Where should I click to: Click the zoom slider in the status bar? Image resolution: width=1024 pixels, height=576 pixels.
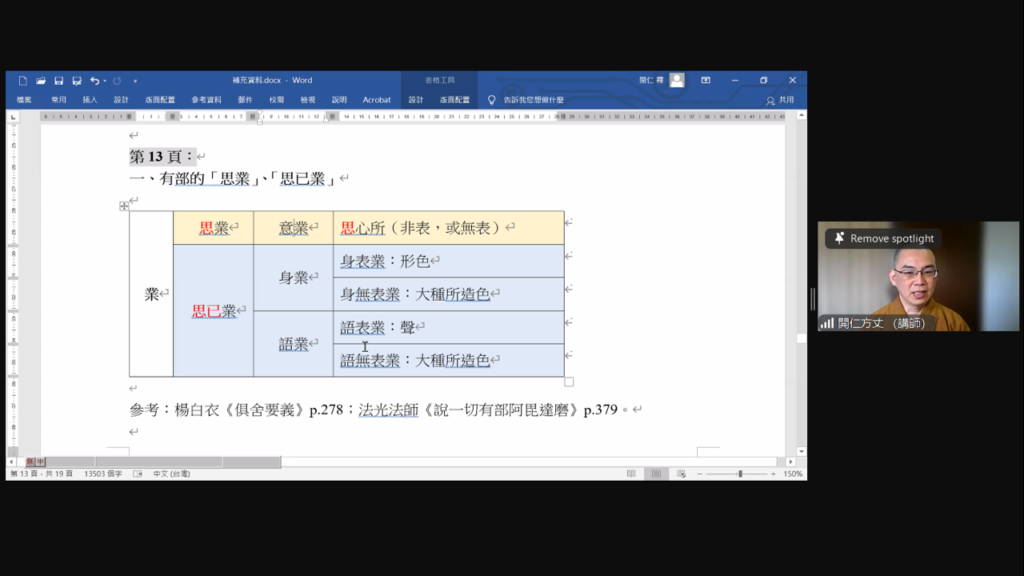click(x=740, y=474)
